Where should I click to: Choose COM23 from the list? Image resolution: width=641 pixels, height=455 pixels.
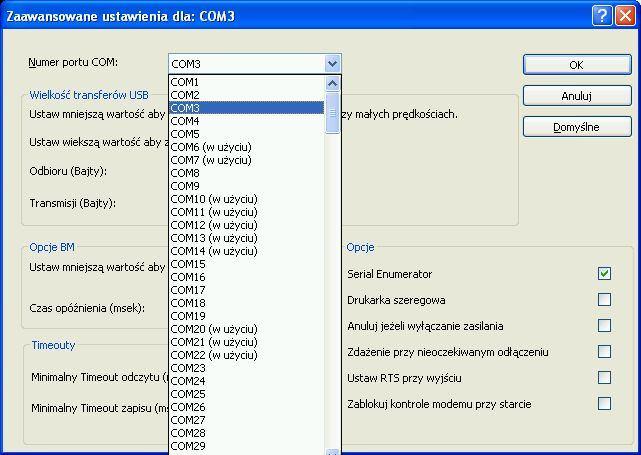(x=247, y=368)
